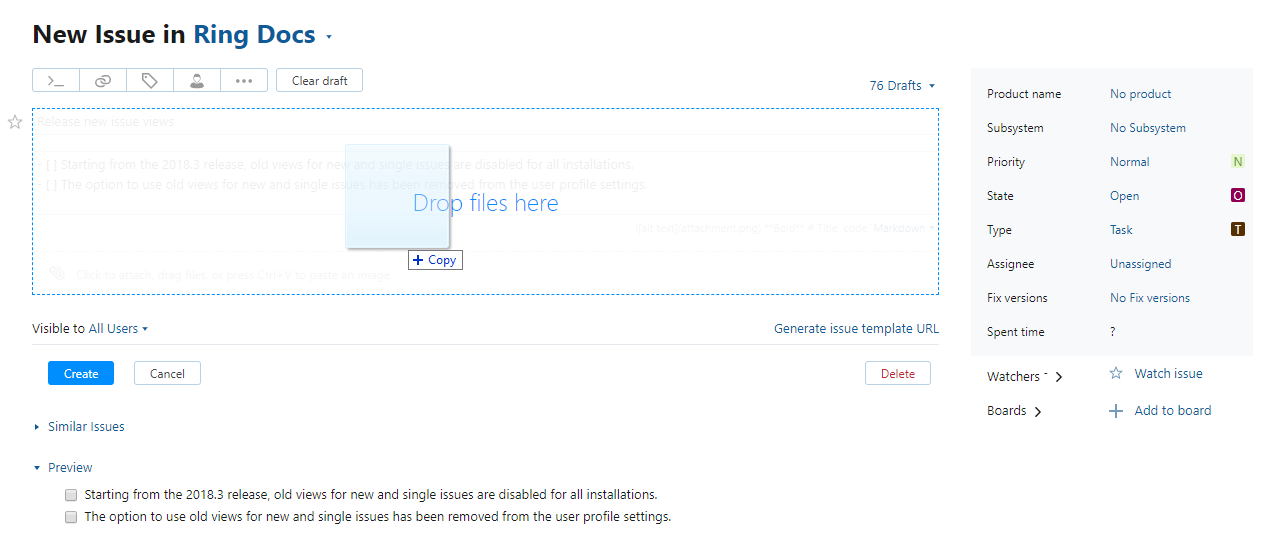Click the link issue icon
Image resolution: width=1285 pixels, height=560 pixels.
tap(103, 81)
